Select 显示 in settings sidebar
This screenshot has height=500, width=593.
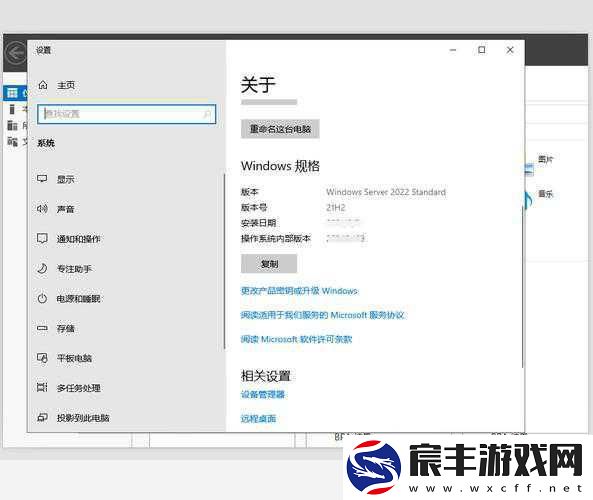[65, 179]
